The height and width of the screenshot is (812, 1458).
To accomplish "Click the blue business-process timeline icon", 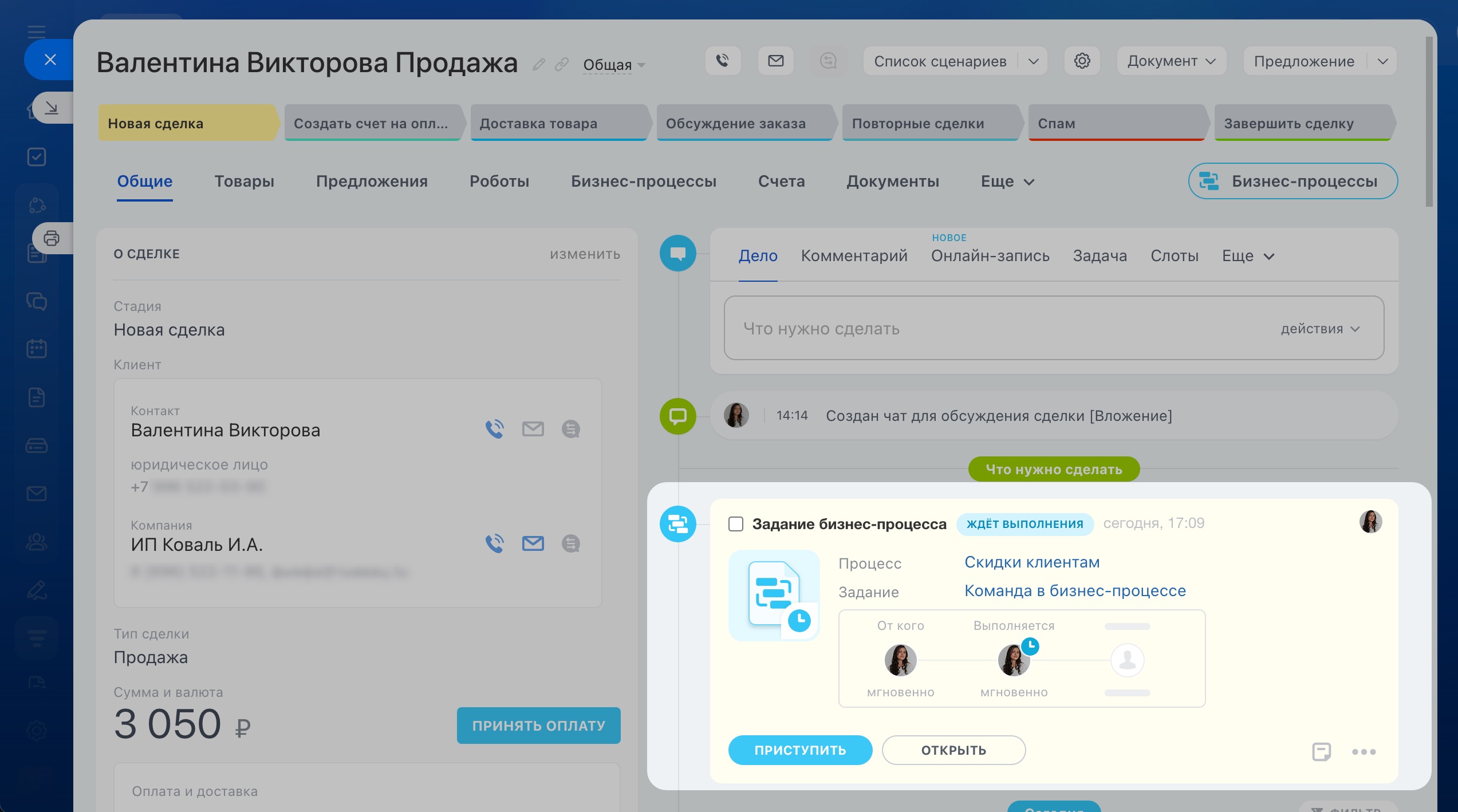I will pyautogui.click(x=678, y=523).
